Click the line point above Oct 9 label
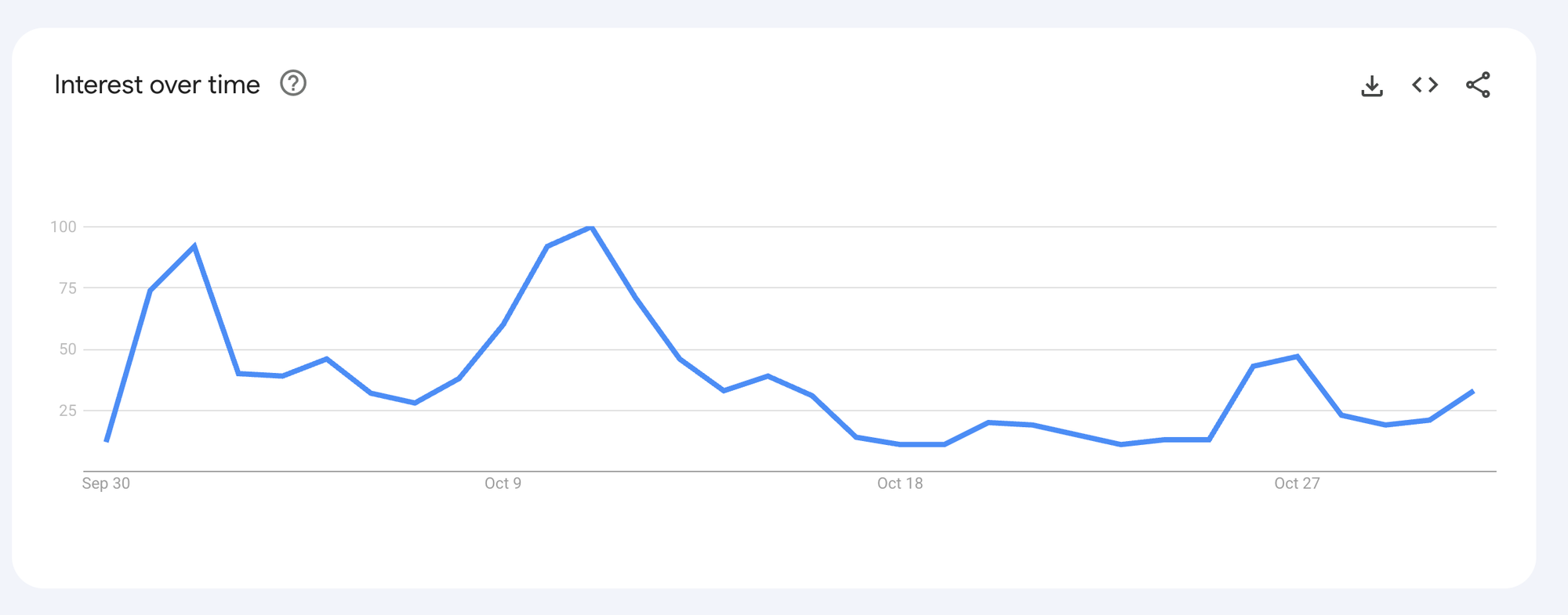This screenshot has width=1568, height=615. tap(503, 324)
